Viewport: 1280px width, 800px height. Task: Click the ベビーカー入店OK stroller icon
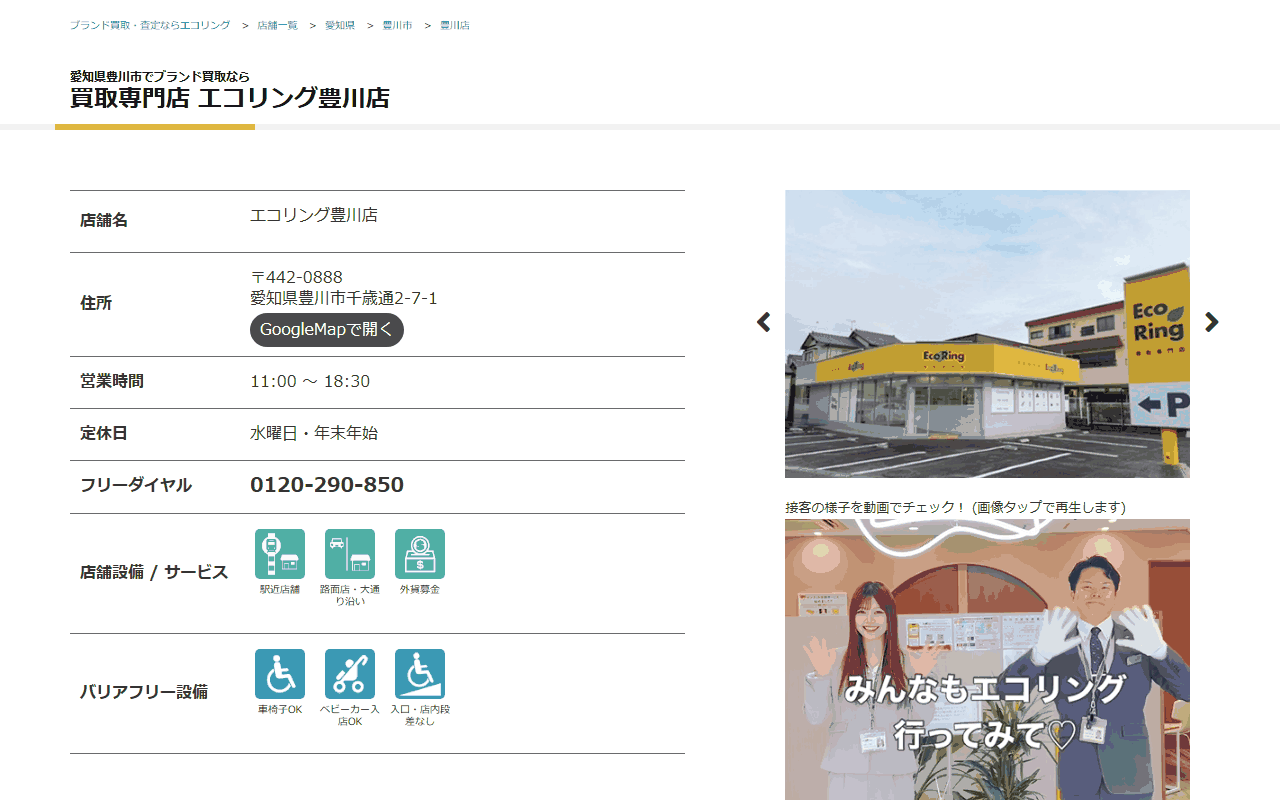tap(350, 674)
